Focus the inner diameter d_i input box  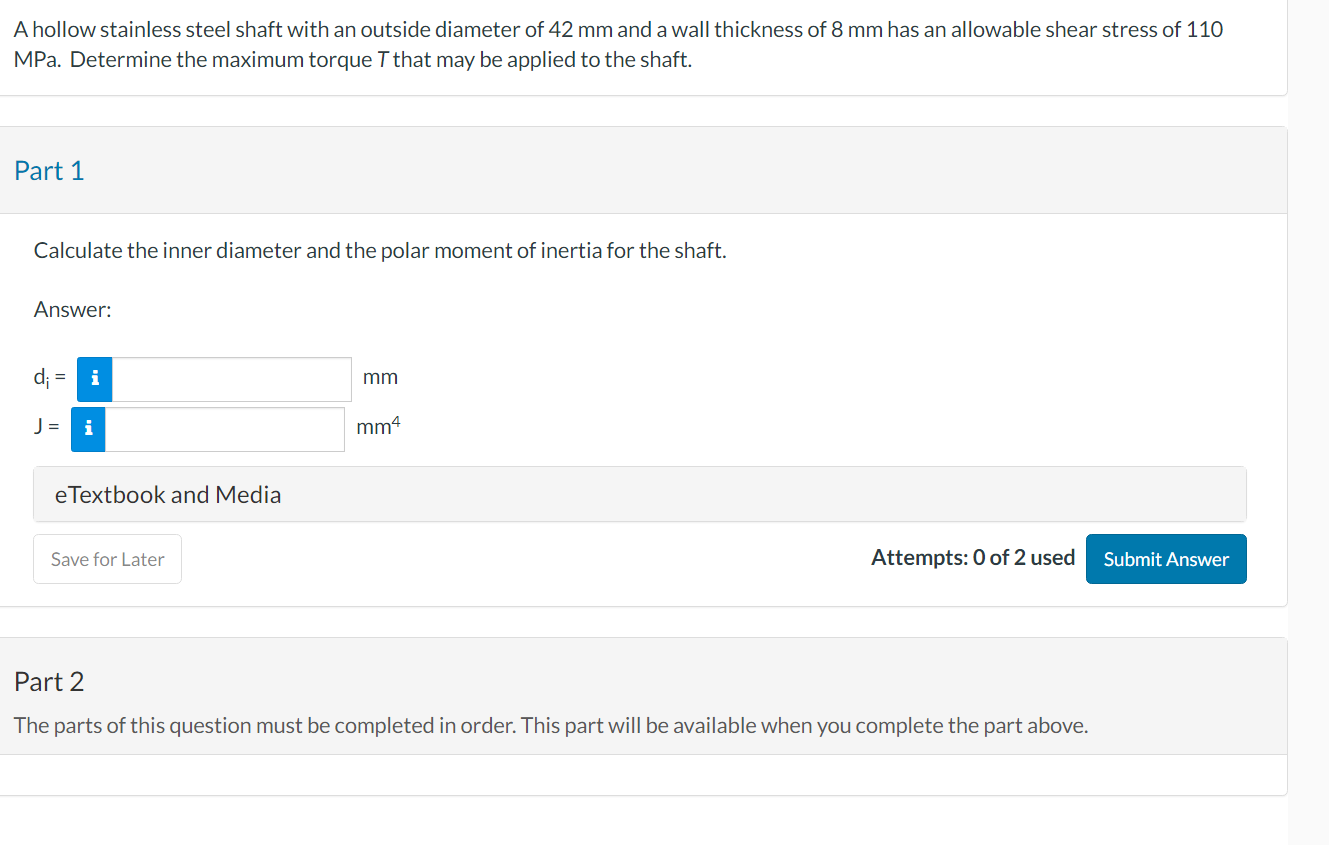(x=231, y=379)
